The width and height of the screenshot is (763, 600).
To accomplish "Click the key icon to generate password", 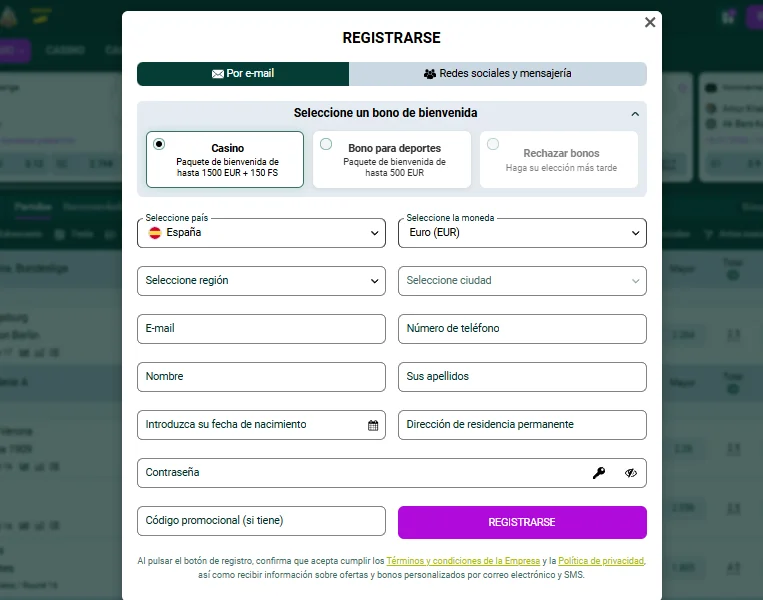I will click(599, 473).
